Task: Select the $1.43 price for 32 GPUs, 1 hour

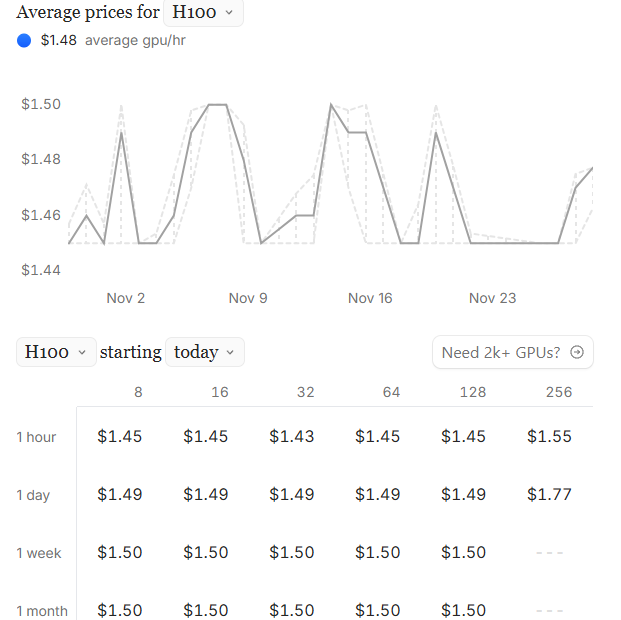Action: click(292, 437)
